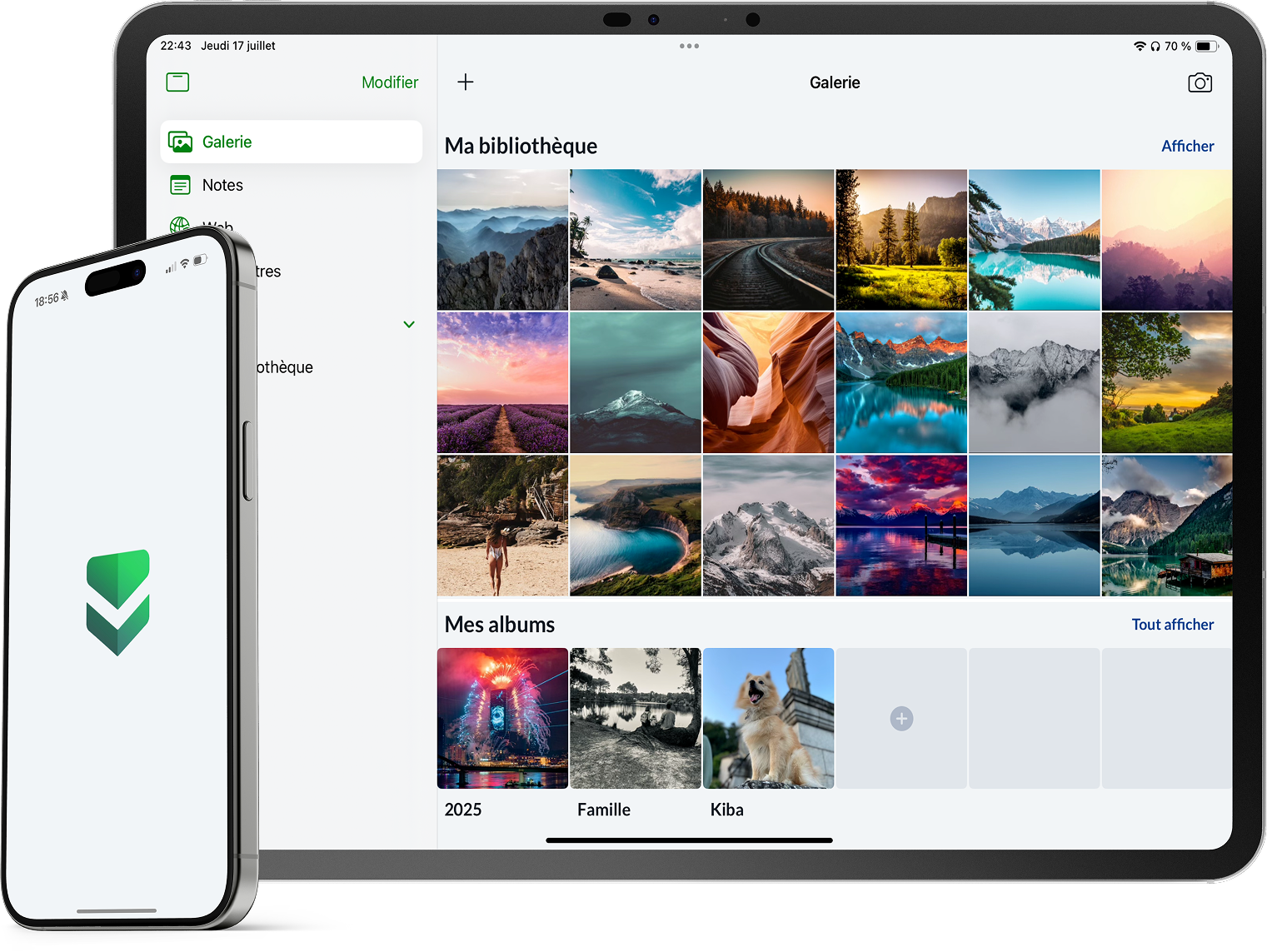The height and width of the screenshot is (952, 1267).
Task: Open the woman walking on beach photo
Action: [x=503, y=526]
